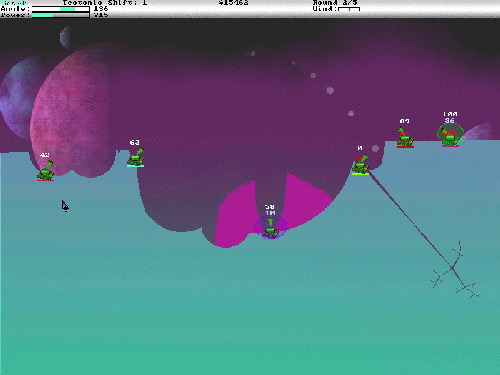Click the Round counter text
500x375 pixels.
[335, 3]
